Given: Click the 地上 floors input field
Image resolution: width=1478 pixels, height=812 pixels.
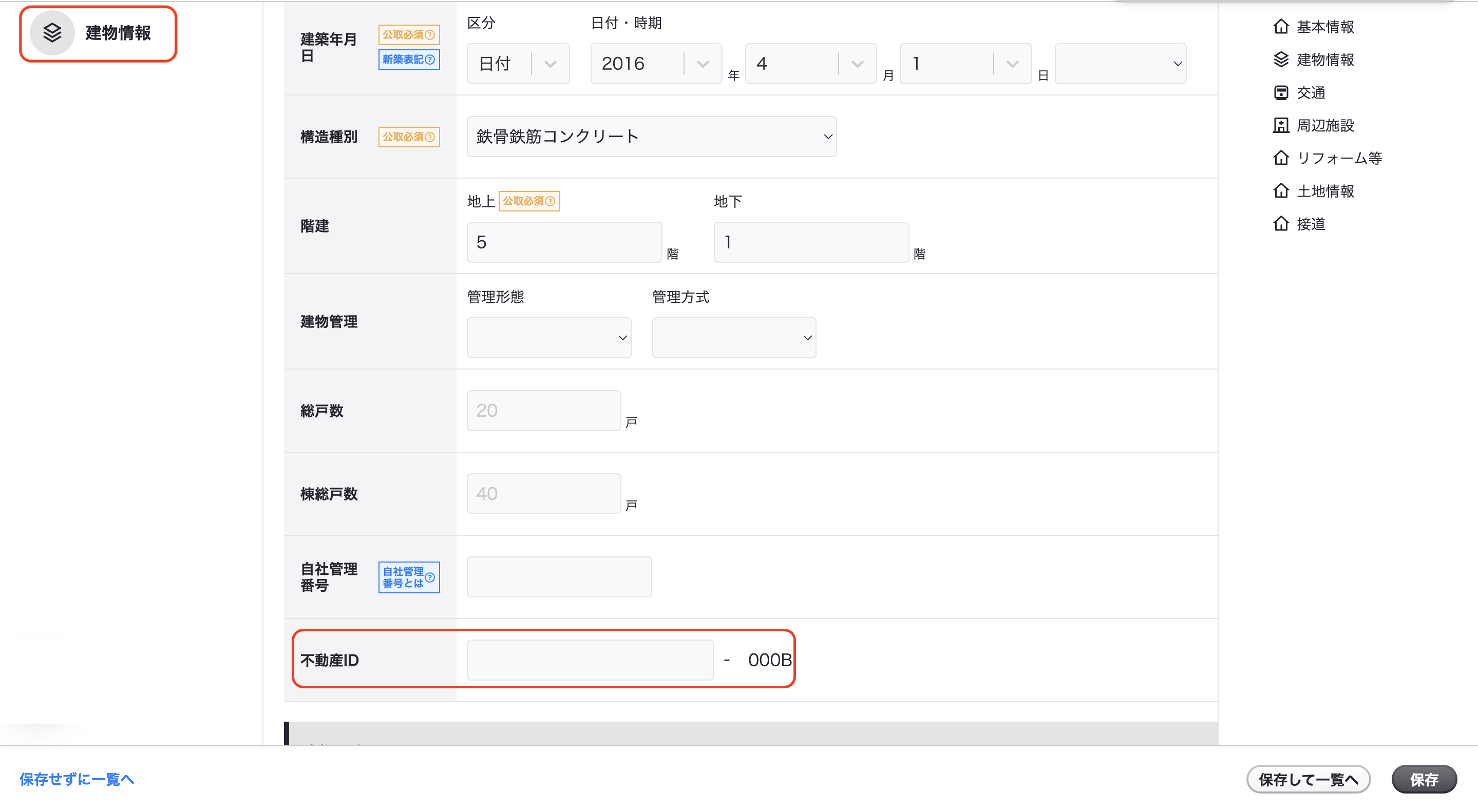Looking at the screenshot, I should pyautogui.click(x=564, y=243).
